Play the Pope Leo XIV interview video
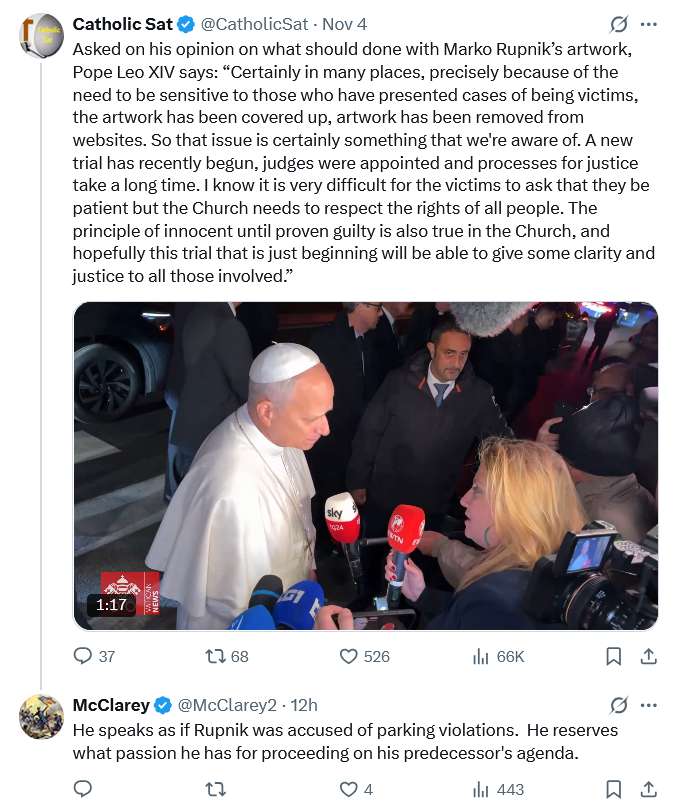The image size is (678, 811). [365, 466]
